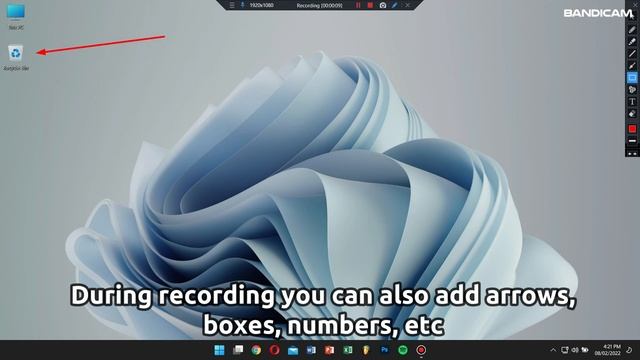The height and width of the screenshot is (360, 640).
Task: Select the Highlighter drawing tool
Action: point(632,42)
